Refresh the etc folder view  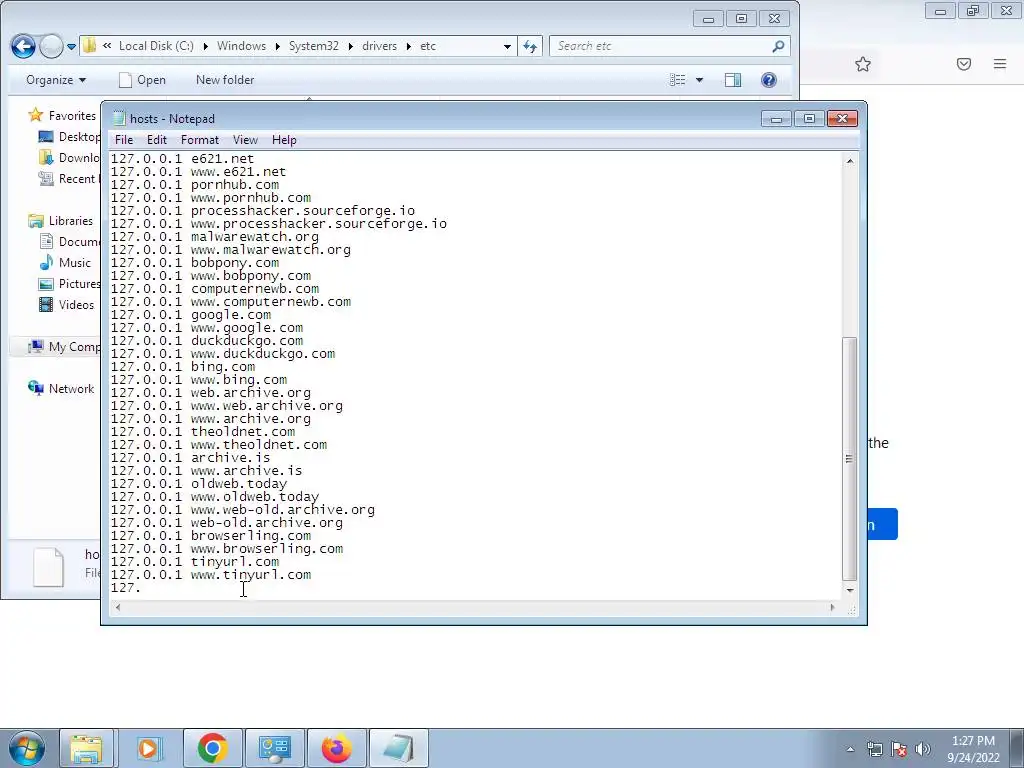point(530,46)
